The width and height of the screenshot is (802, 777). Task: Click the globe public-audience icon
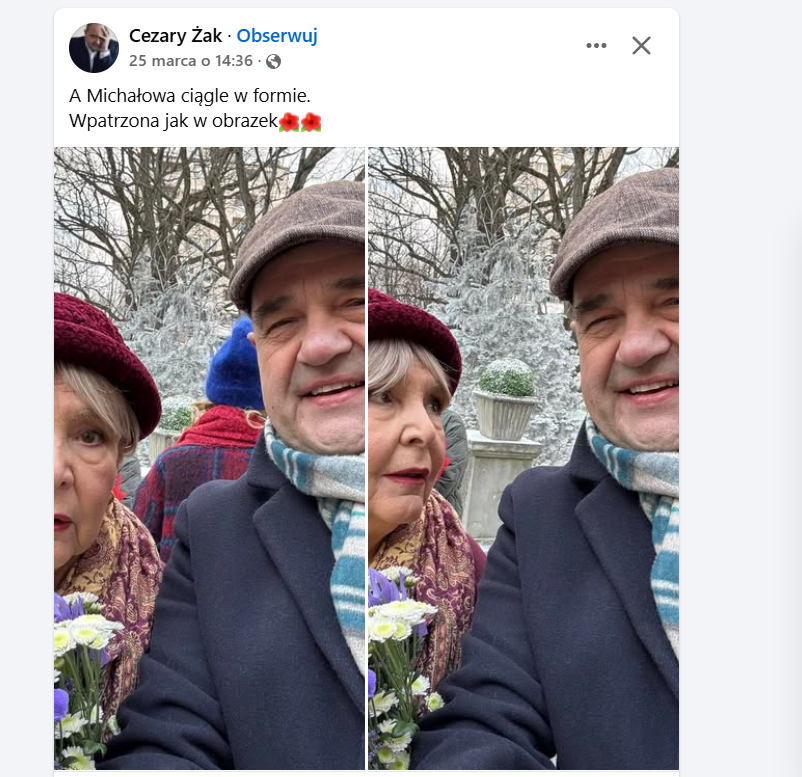pos(274,61)
